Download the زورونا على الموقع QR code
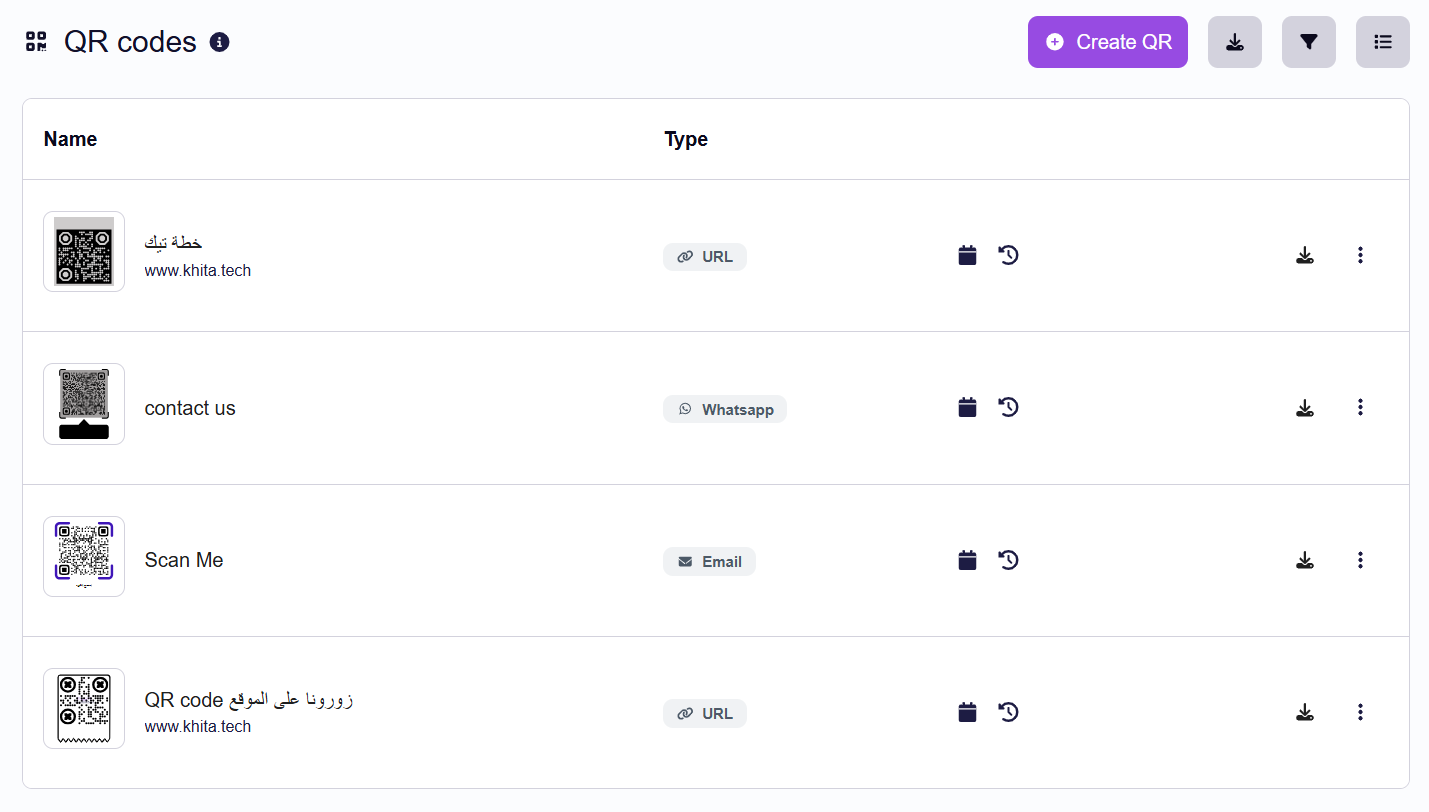The image size is (1429, 812). pyautogui.click(x=1304, y=713)
